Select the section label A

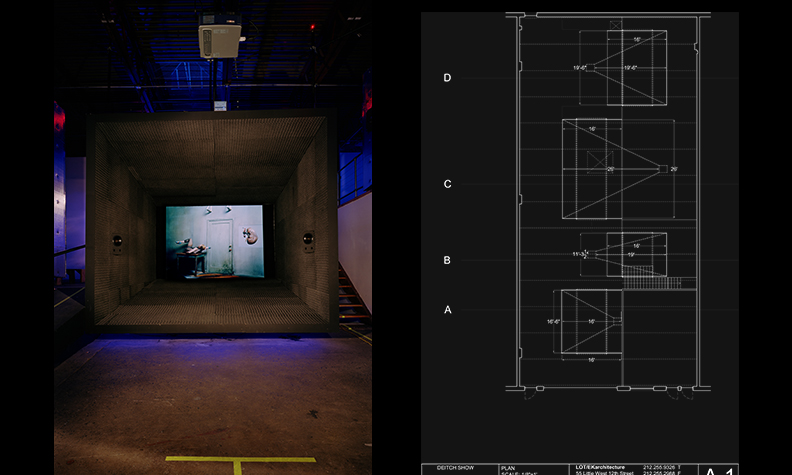[448, 310]
